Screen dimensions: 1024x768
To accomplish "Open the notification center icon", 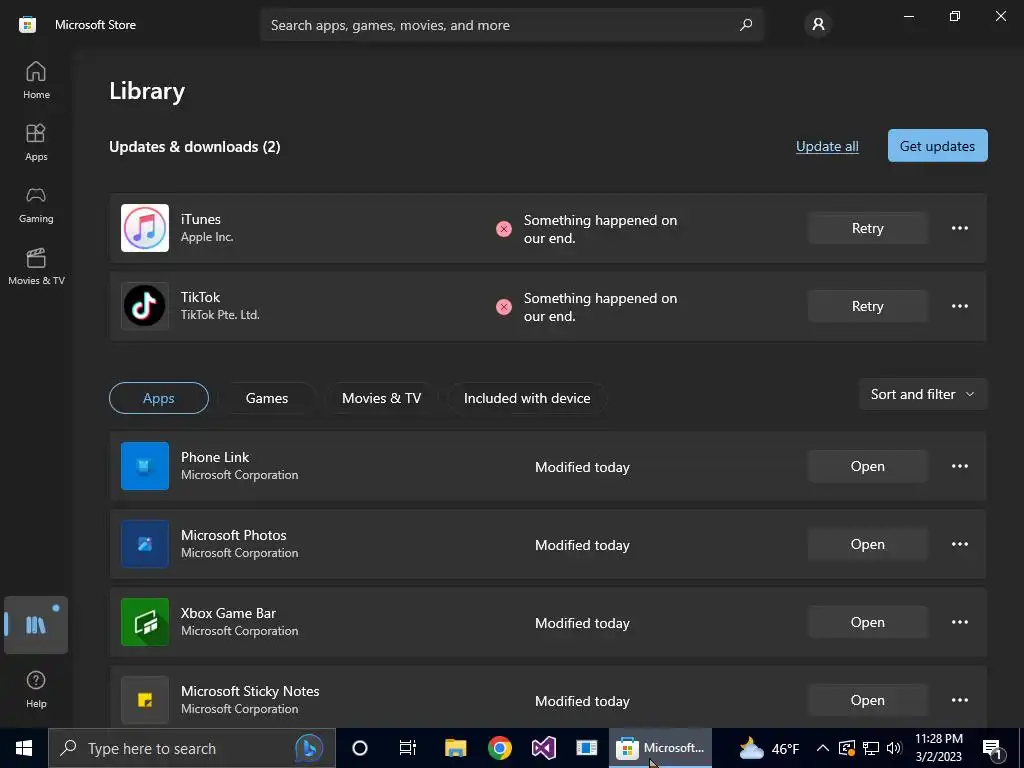I will pyautogui.click(x=993, y=749).
